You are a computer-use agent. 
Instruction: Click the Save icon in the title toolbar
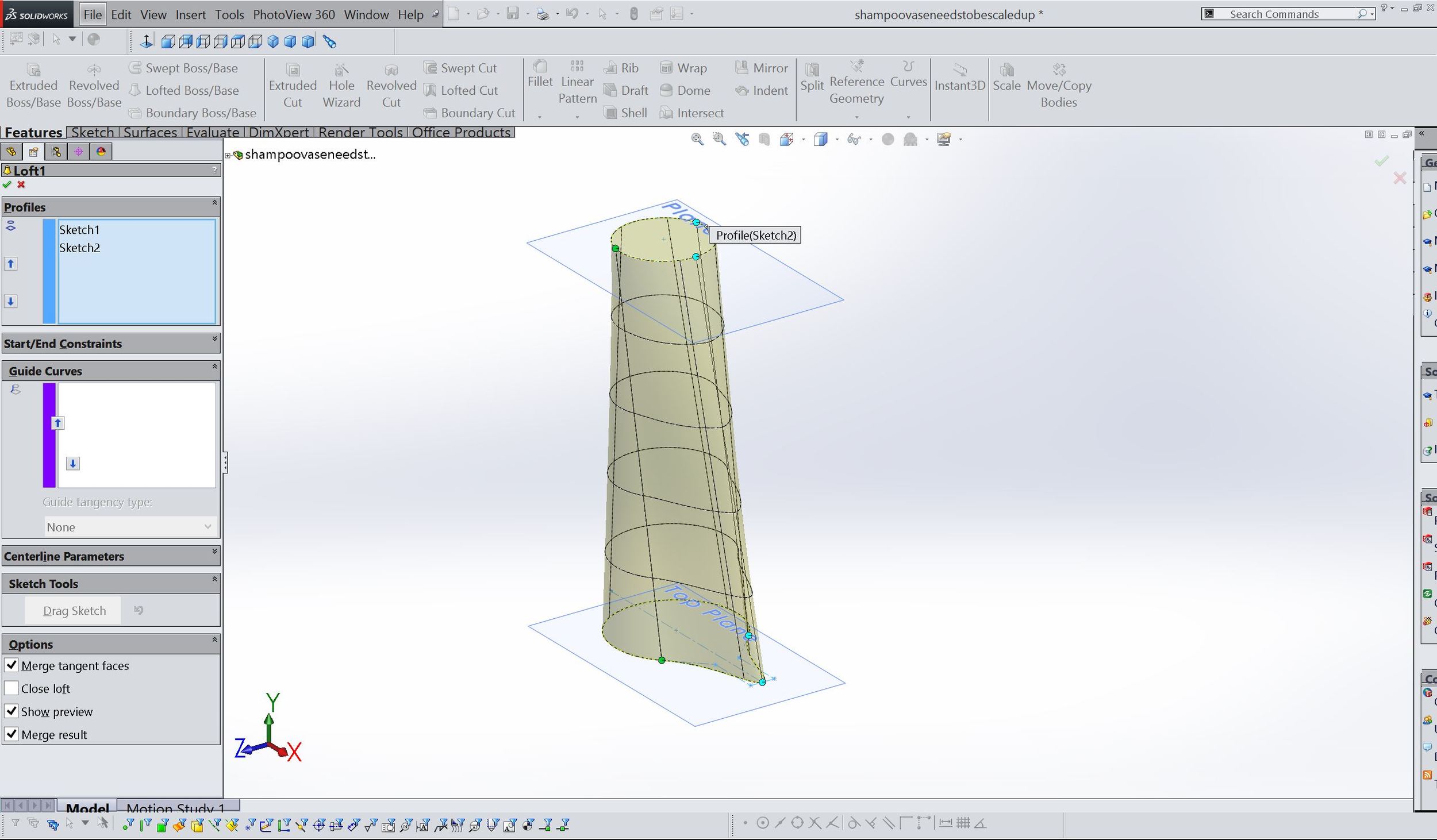click(x=513, y=14)
